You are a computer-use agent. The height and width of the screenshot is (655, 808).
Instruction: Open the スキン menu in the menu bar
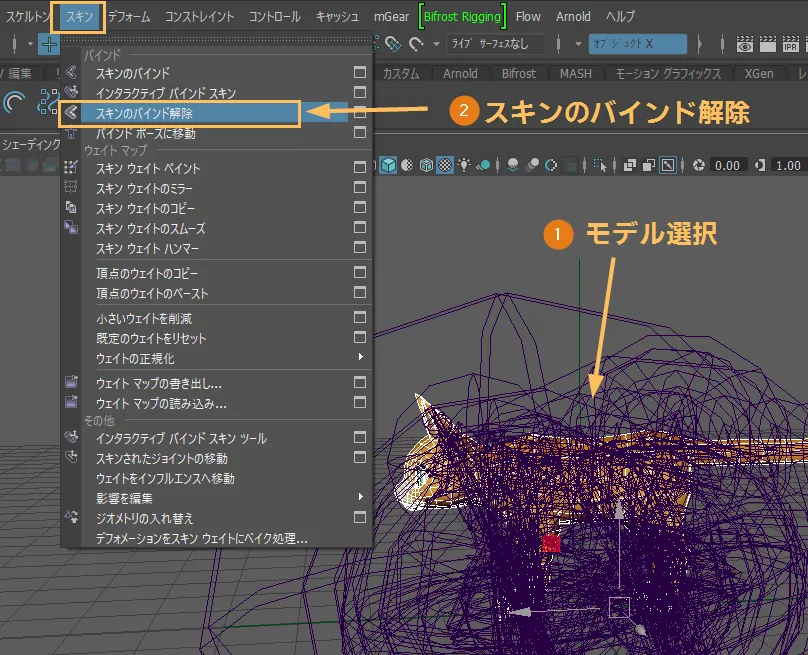point(79,17)
